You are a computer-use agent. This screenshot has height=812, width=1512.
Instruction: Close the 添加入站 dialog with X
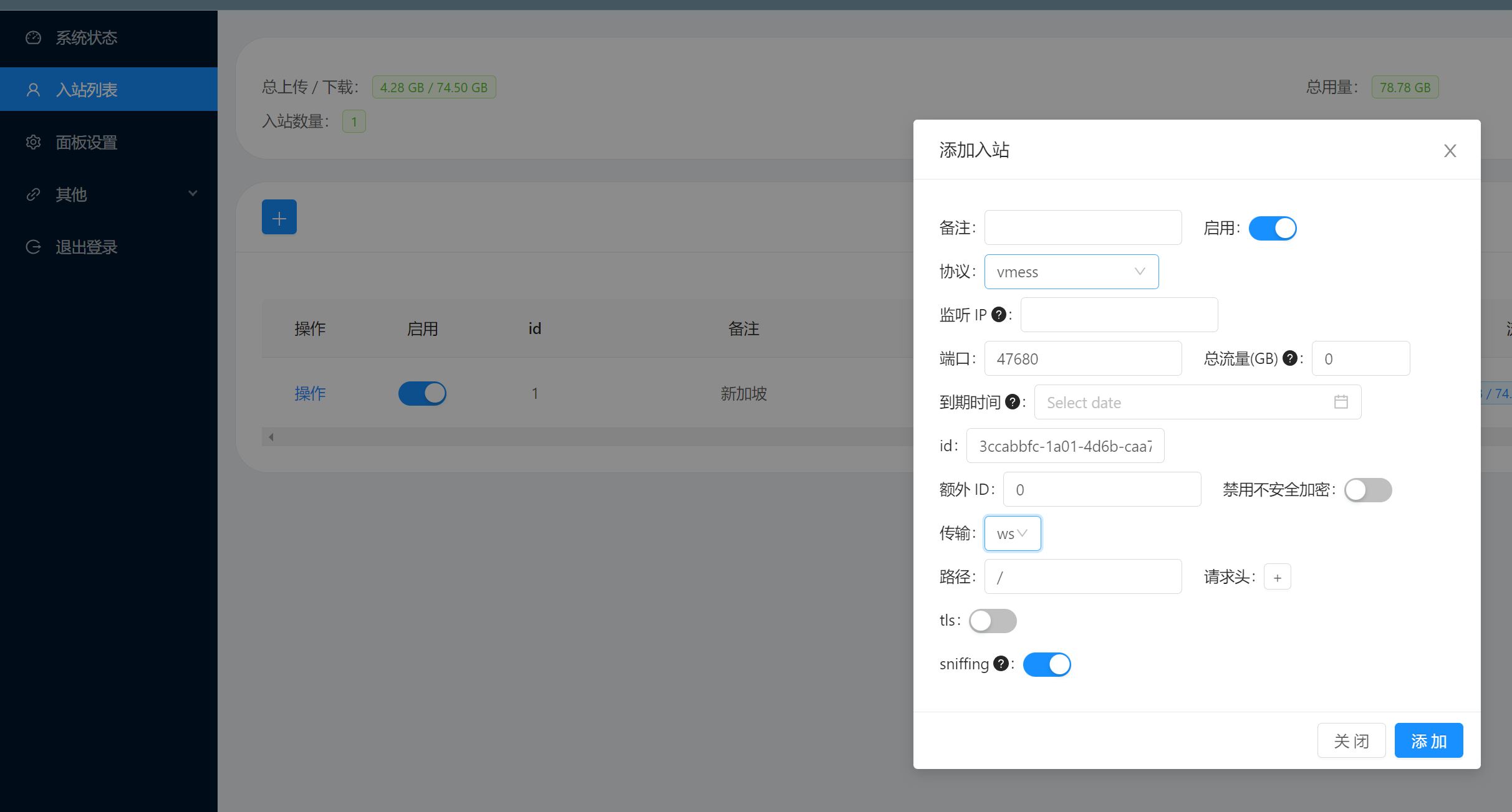(1450, 151)
